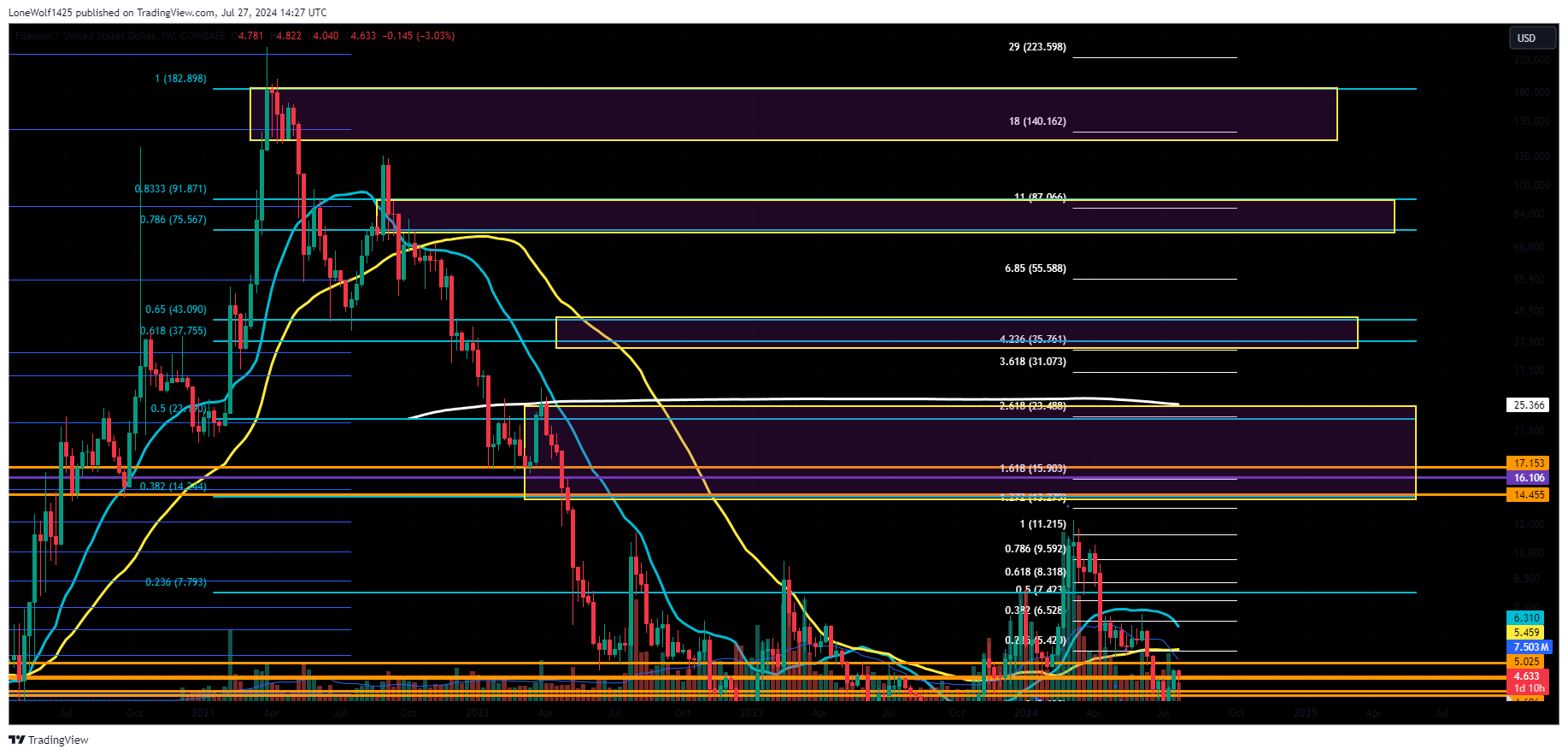Click the TradingView logo in the footer
The height and width of the screenshot is (755, 1568).
(x=50, y=740)
